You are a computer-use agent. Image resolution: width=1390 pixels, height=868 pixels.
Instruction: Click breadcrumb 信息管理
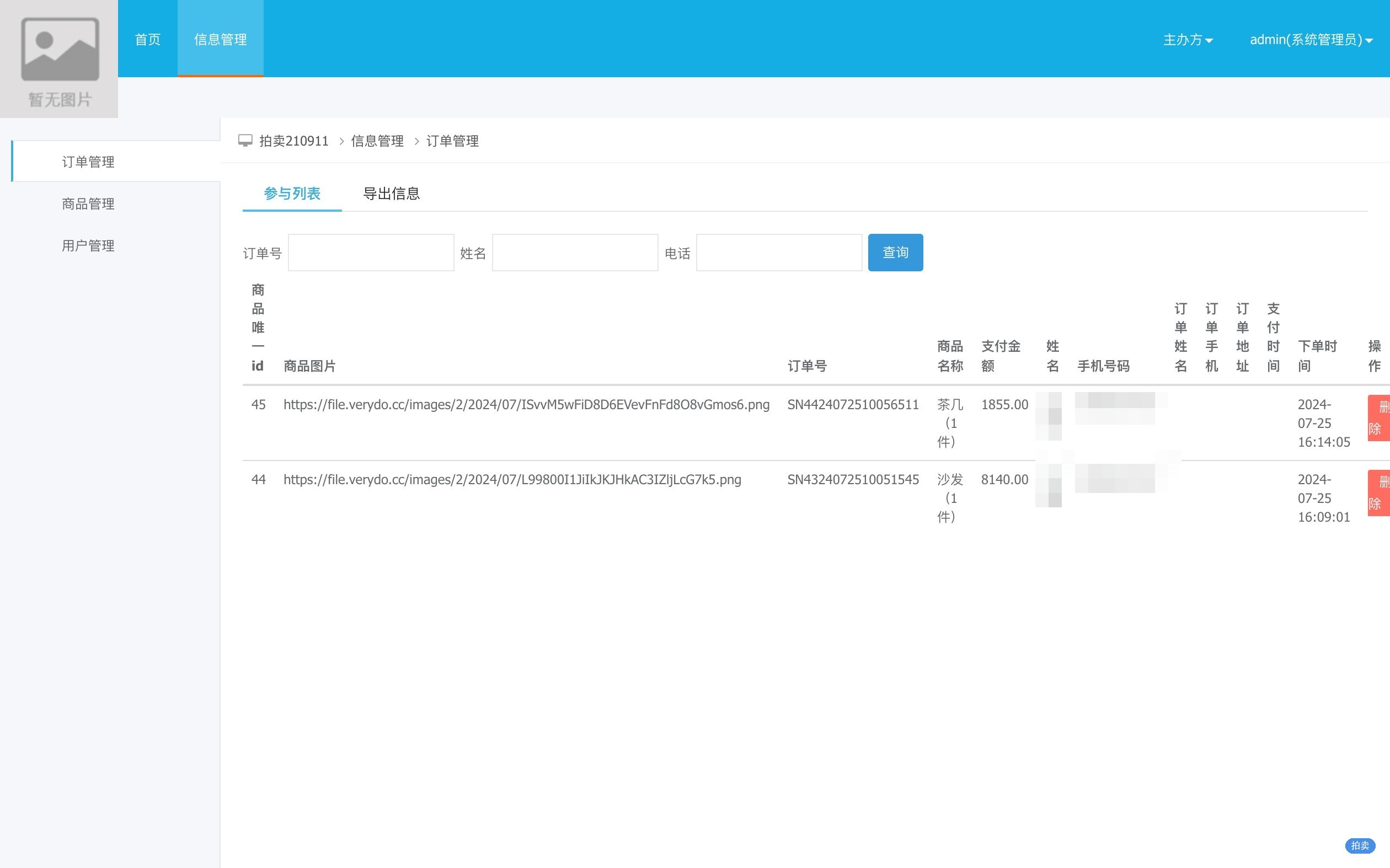[377, 141]
